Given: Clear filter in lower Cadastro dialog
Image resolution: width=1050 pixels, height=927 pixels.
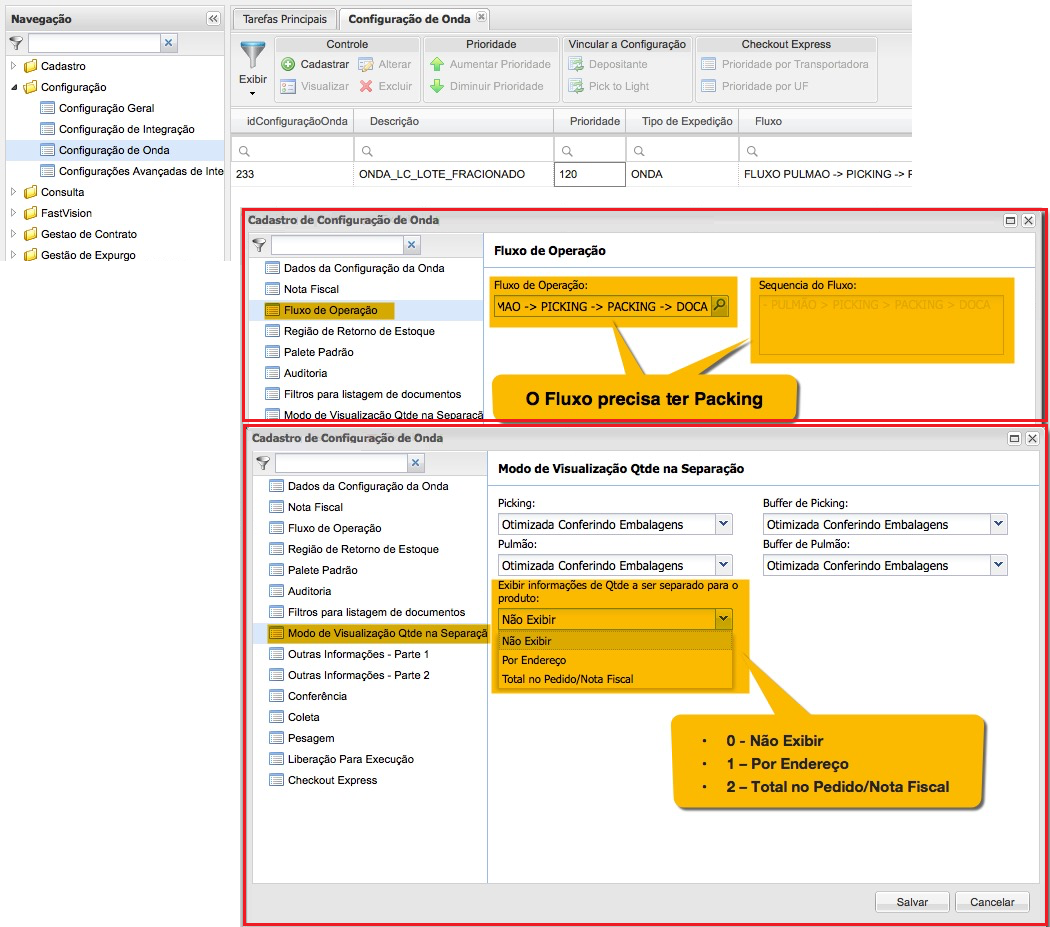Looking at the screenshot, I should (x=416, y=463).
